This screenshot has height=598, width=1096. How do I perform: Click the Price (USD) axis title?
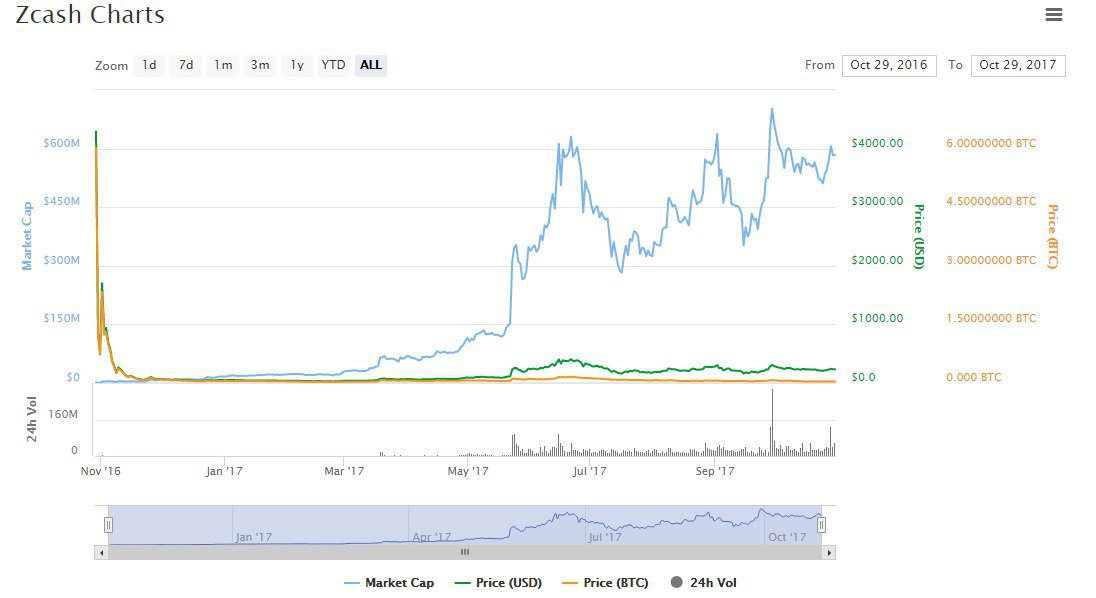point(919,237)
